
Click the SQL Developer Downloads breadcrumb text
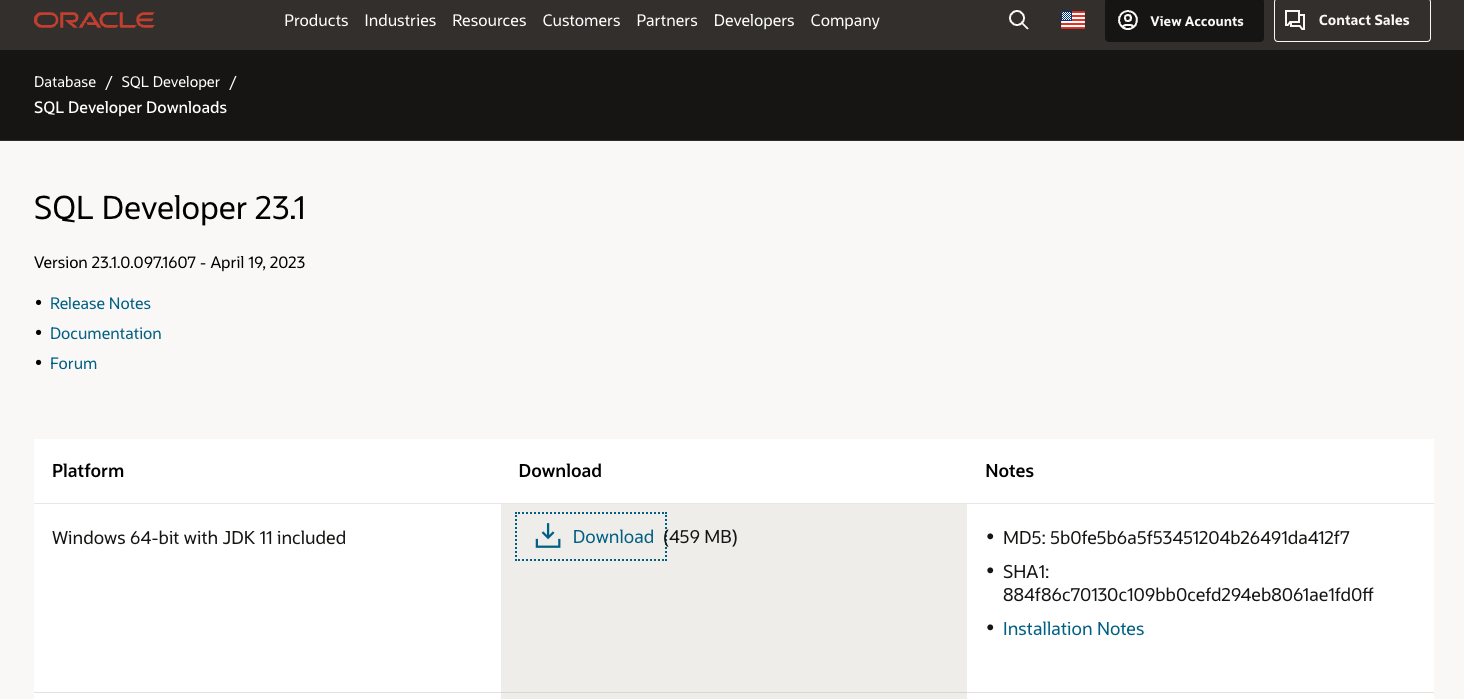pos(130,107)
